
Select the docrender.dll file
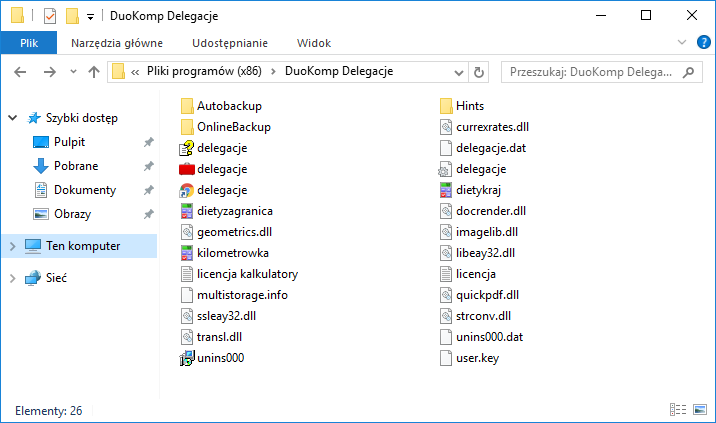point(483,211)
